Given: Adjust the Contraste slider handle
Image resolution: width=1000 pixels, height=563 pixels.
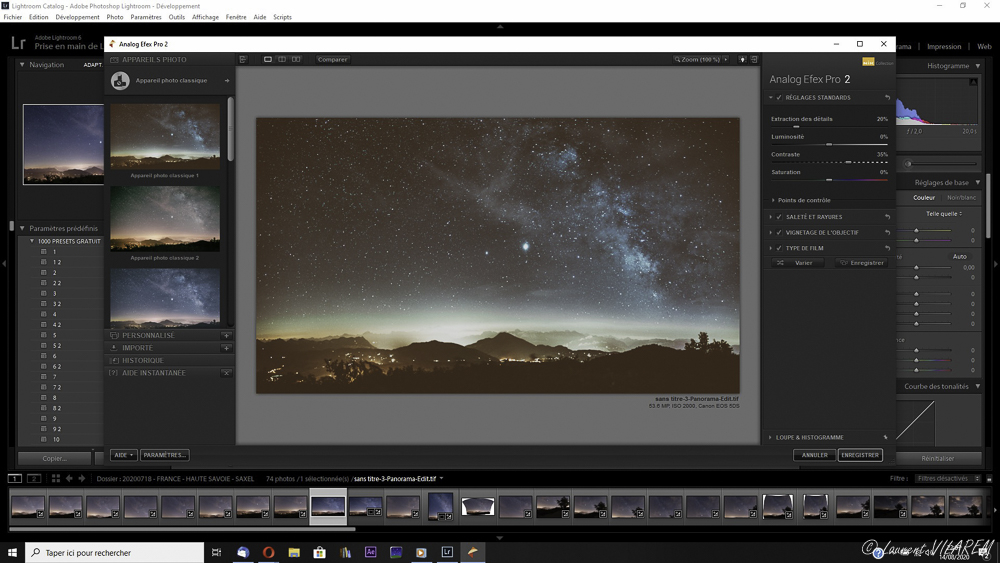Looking at the screenshot, I should [848, 162].
